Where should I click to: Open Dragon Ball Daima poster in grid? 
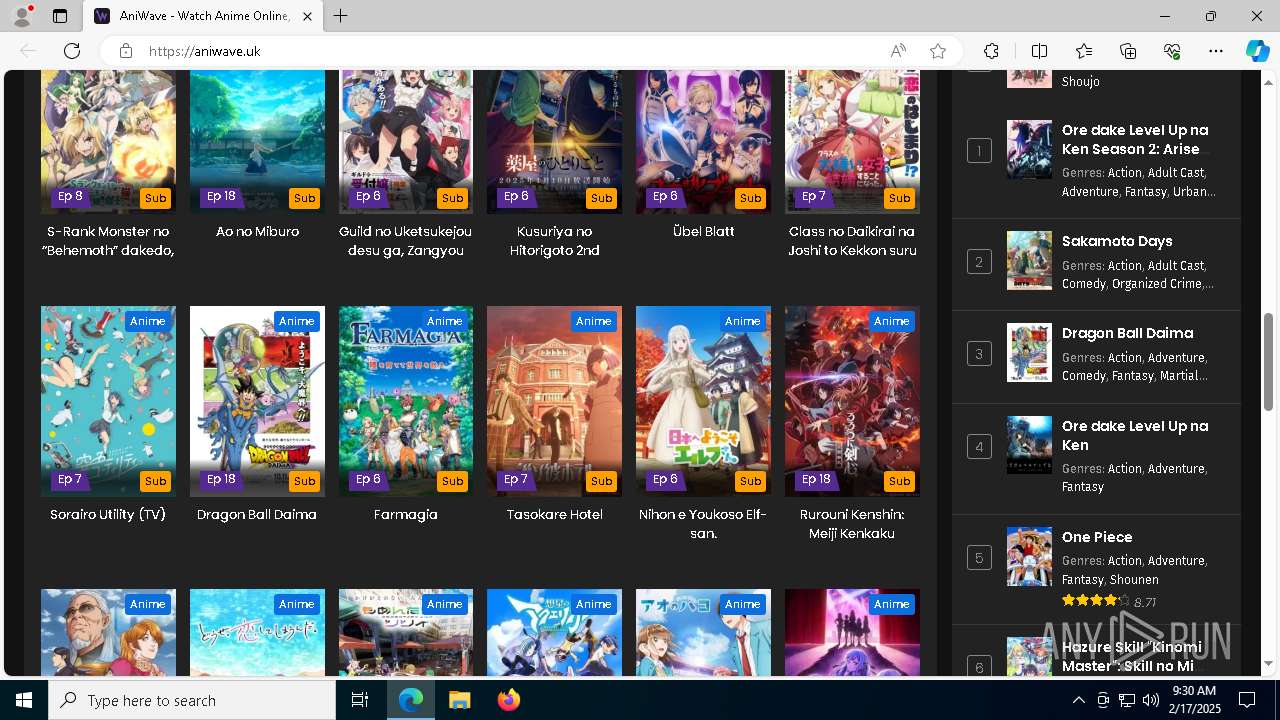257,401
